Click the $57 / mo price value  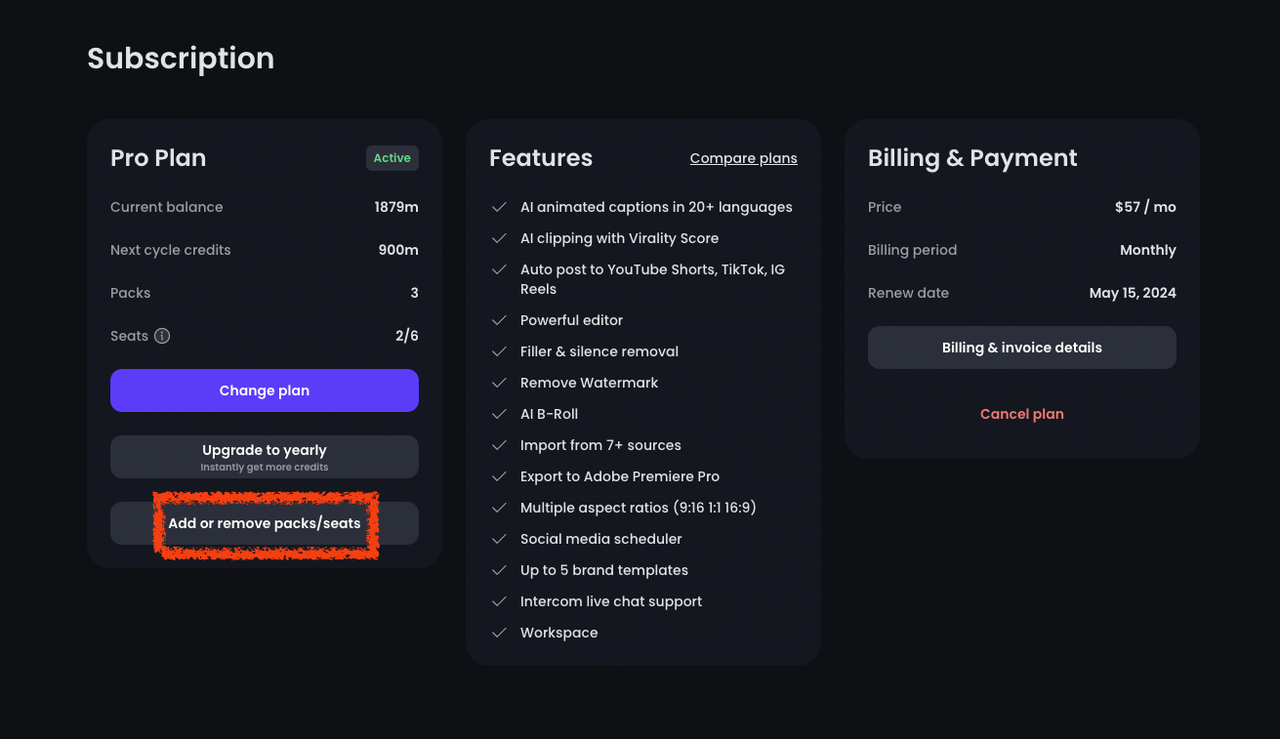pos(1145,207)
